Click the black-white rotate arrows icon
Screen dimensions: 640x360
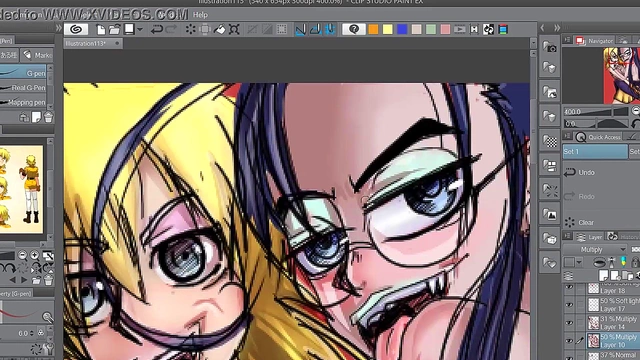489,29
